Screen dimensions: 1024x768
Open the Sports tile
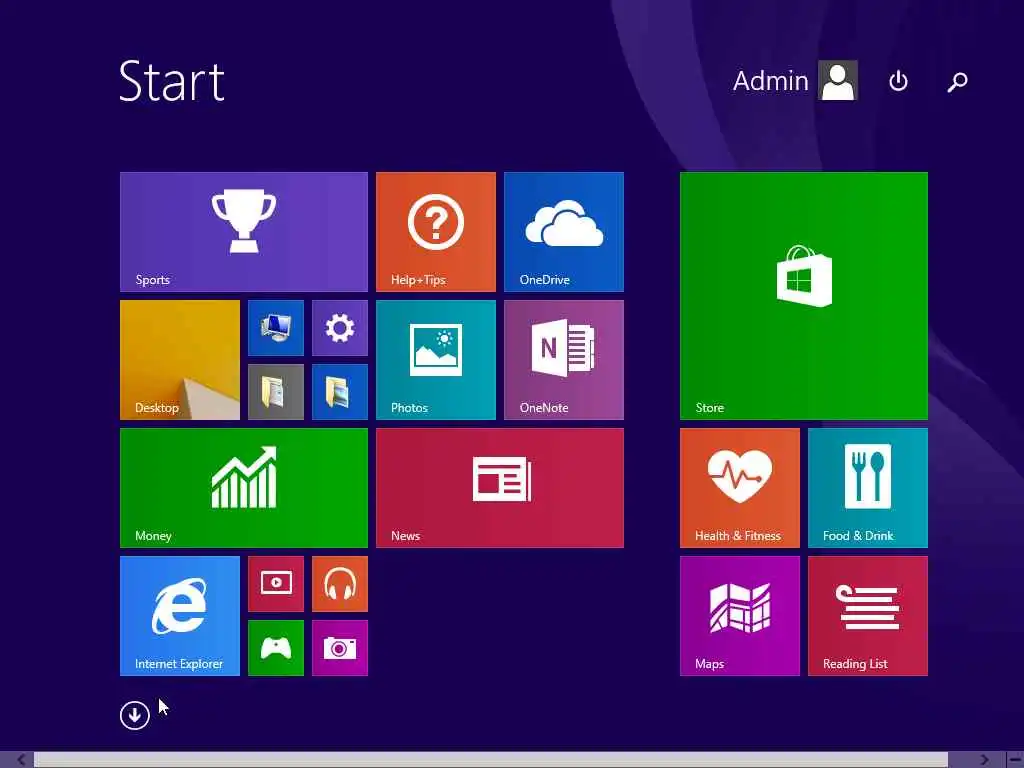coord(244,232)
